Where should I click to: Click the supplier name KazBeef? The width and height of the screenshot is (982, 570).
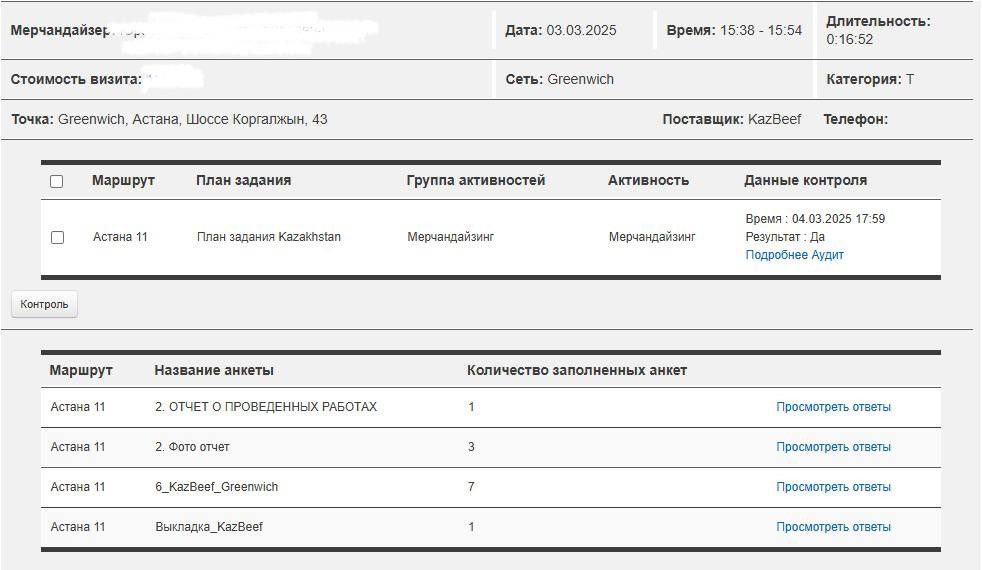[774, 119]
